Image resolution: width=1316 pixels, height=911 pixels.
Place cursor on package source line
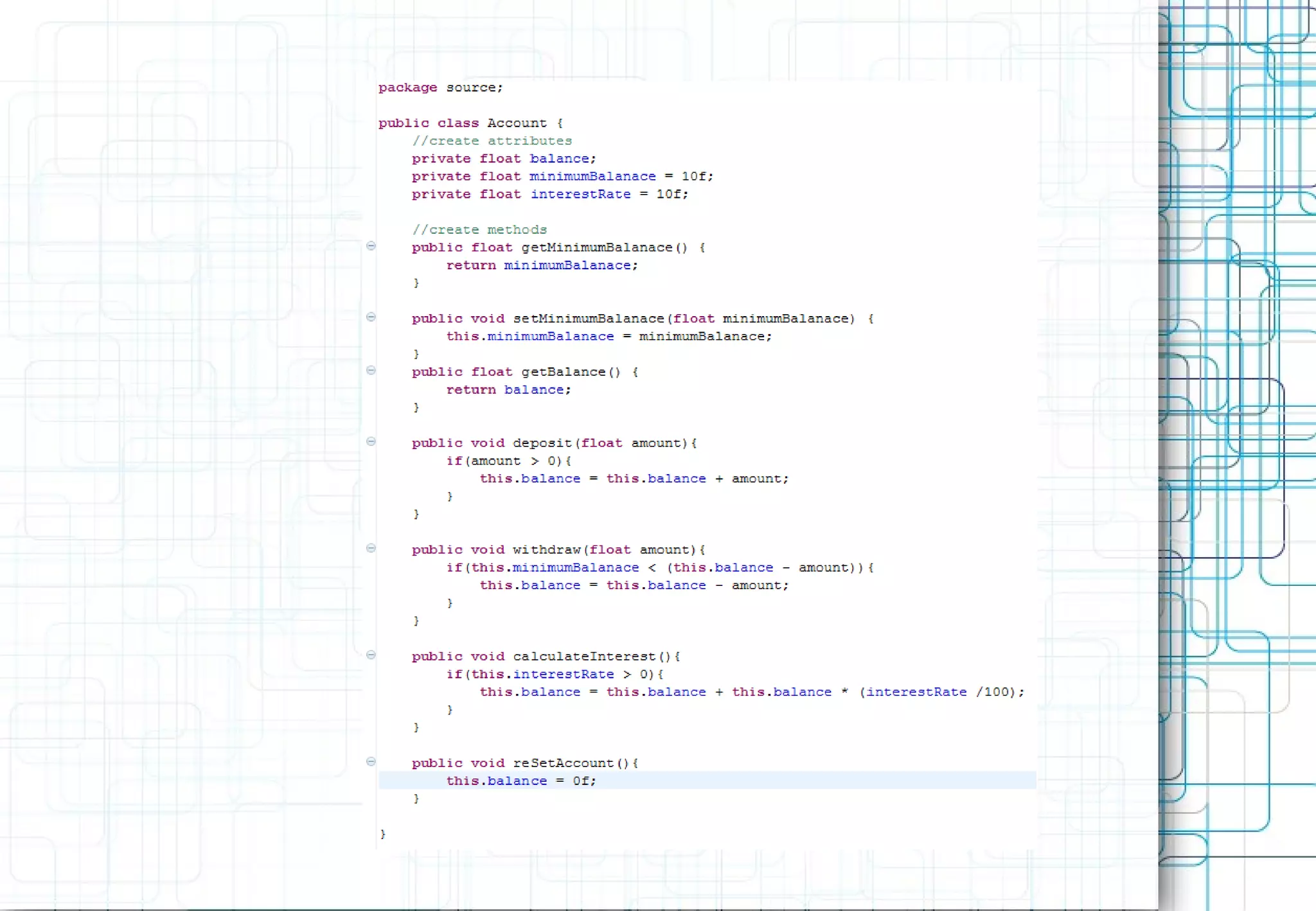pyautogui.click(x=440, y=87)
